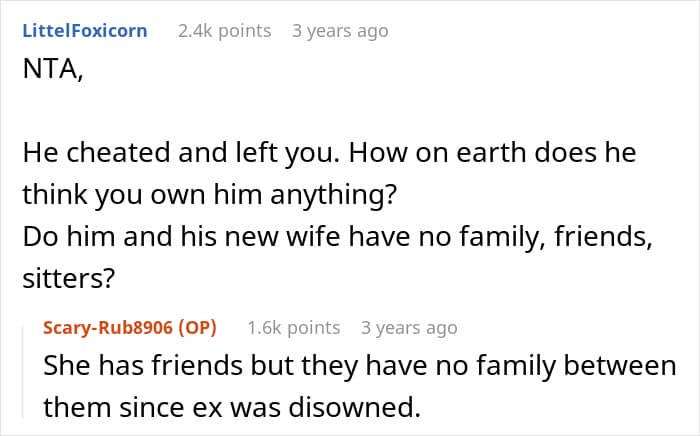Open the top comment's '3 years ago' timestamp
The height and width of the screenshot is (436, 700).
tap(339, 31)
